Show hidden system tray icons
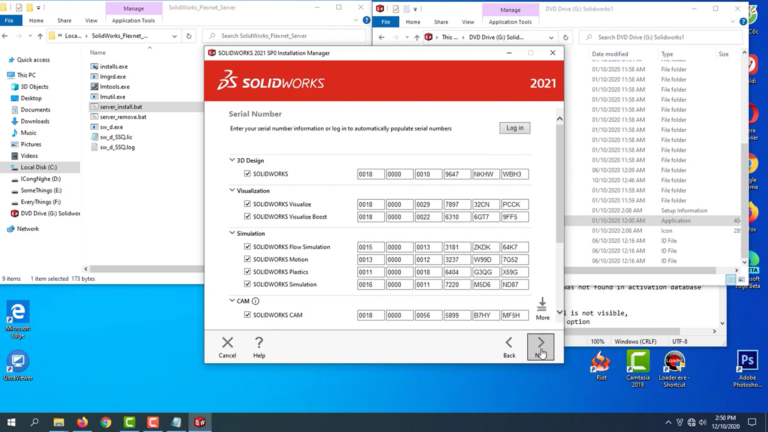Screen dimensions: 768x432 point(668,422)
